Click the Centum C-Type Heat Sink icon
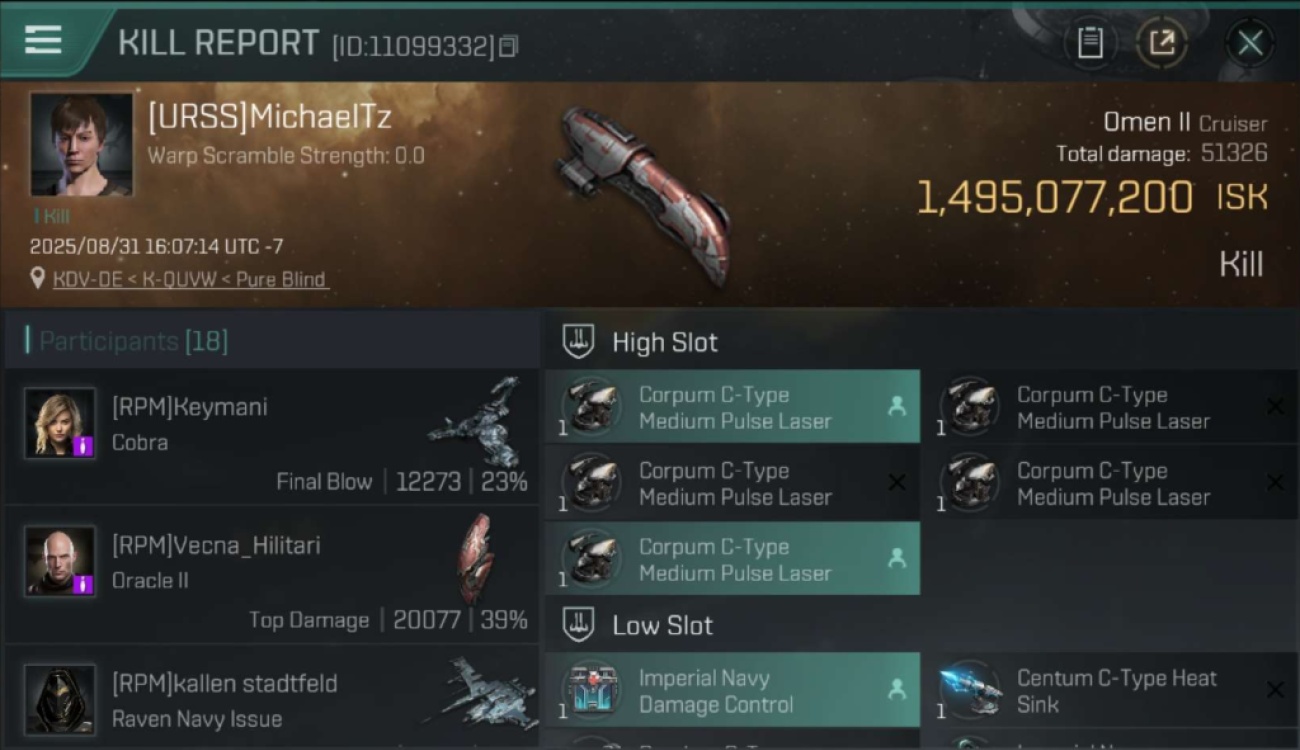 [970, 689]
